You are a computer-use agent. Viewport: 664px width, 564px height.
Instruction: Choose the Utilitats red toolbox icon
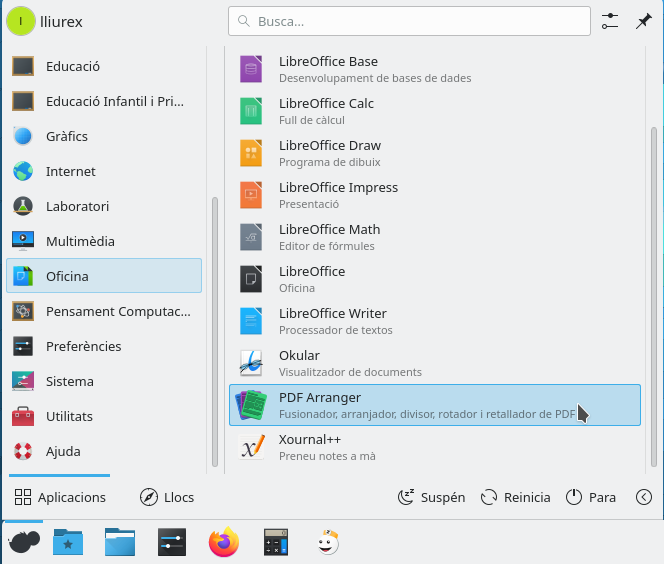(23, 416)
